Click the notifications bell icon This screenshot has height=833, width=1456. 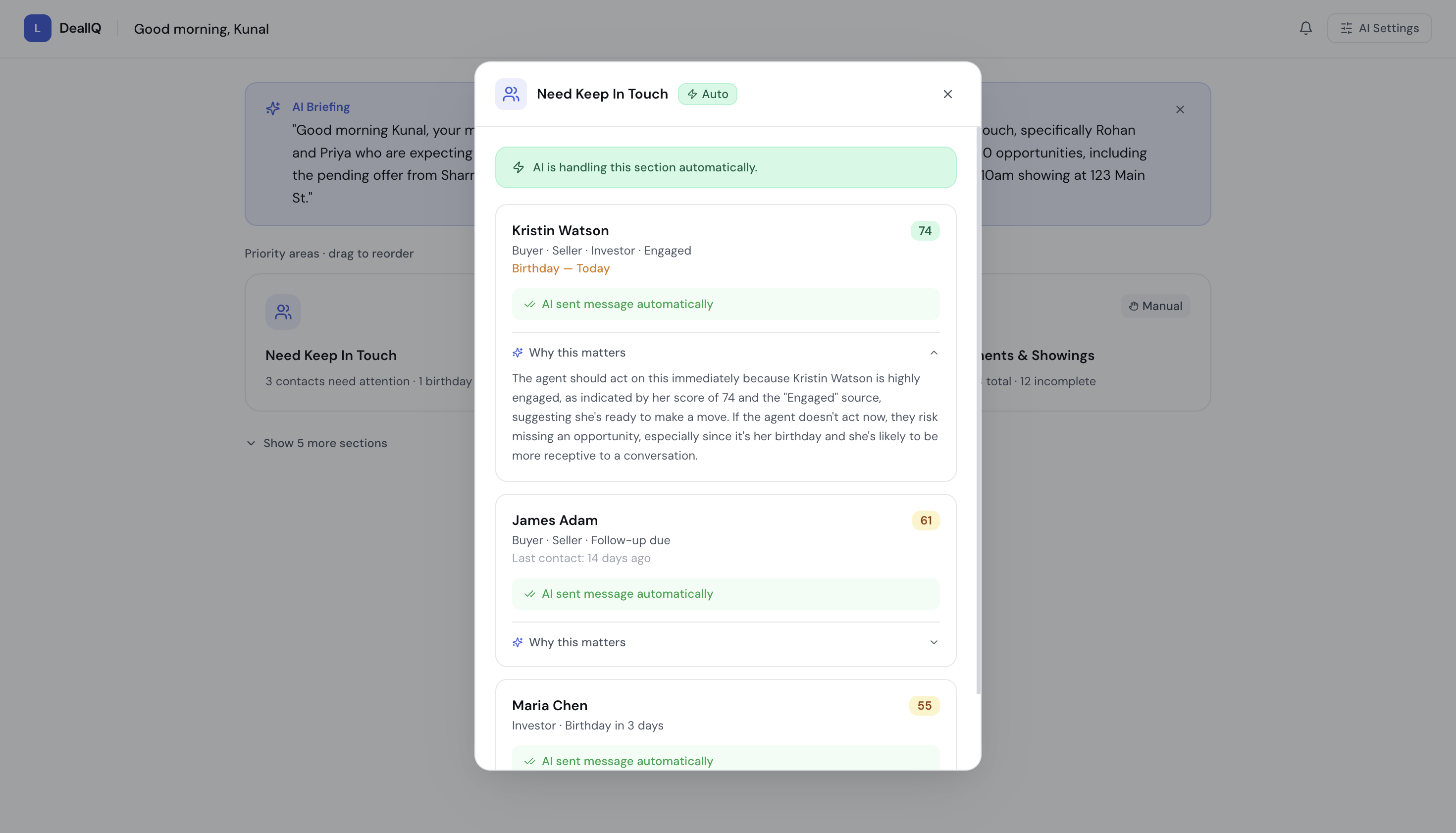(1305, 28)
